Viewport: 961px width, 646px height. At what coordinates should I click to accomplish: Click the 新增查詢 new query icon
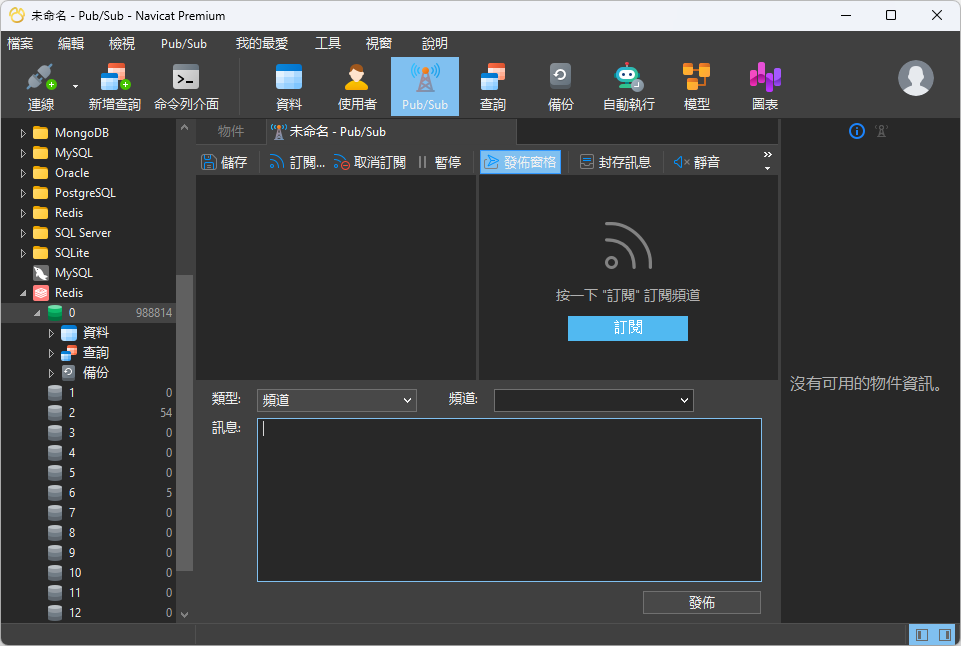coord(115,86)
